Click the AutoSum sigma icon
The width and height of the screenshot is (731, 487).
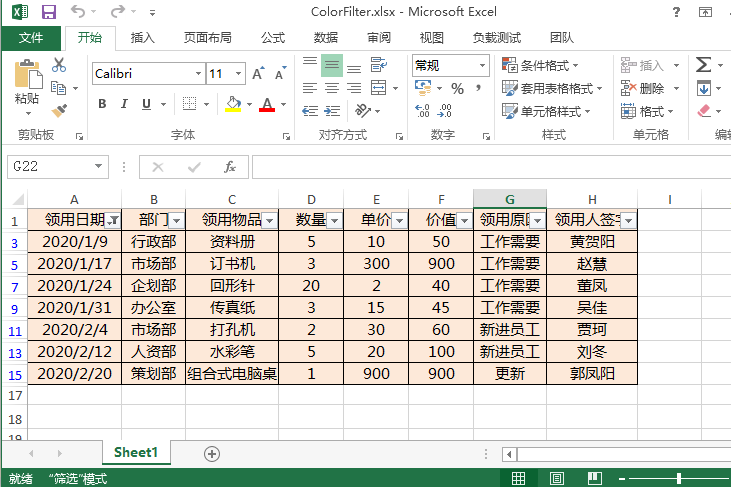pyautogui.click(x=703, y=65)
